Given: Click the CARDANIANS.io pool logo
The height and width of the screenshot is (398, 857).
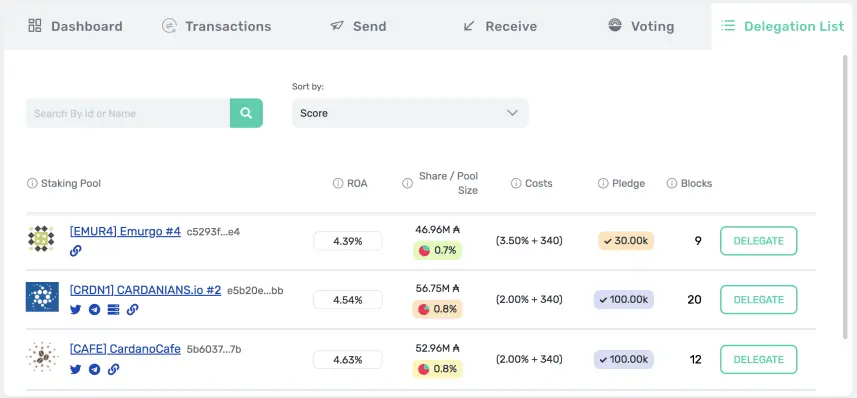Looking at the screenshot, I should [42, 297].
